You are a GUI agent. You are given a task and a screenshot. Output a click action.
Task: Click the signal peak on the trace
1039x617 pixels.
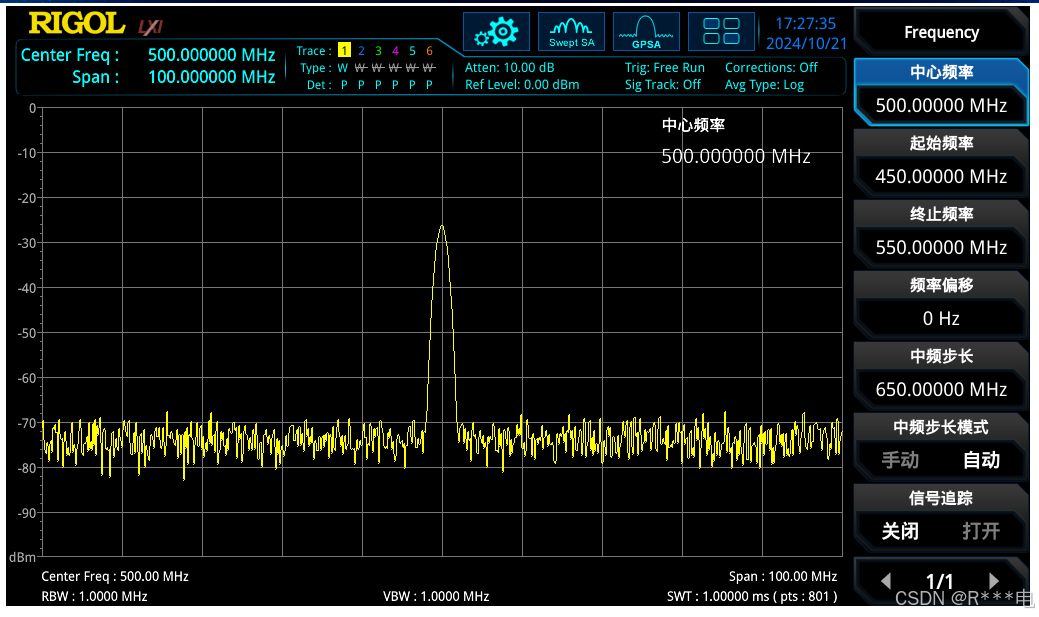click(442, 227)
